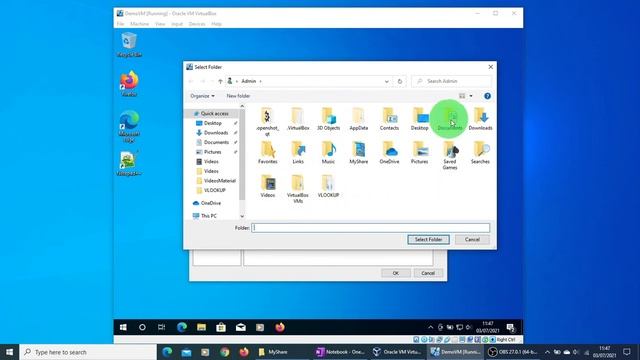The height and width of the screenshot is (360, 640).
Task: Select the VirtualBox VMs folder
Action: point(298,189)
